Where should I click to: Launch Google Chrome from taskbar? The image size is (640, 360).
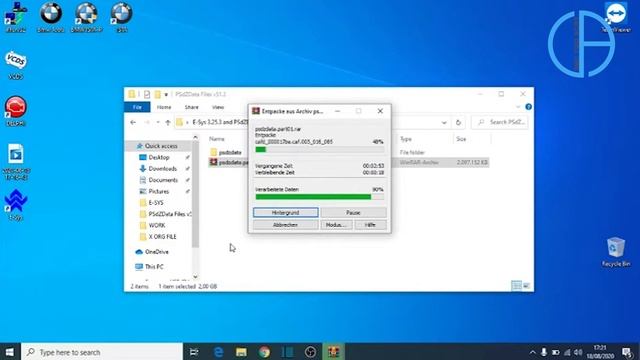[x=264, y=352]
